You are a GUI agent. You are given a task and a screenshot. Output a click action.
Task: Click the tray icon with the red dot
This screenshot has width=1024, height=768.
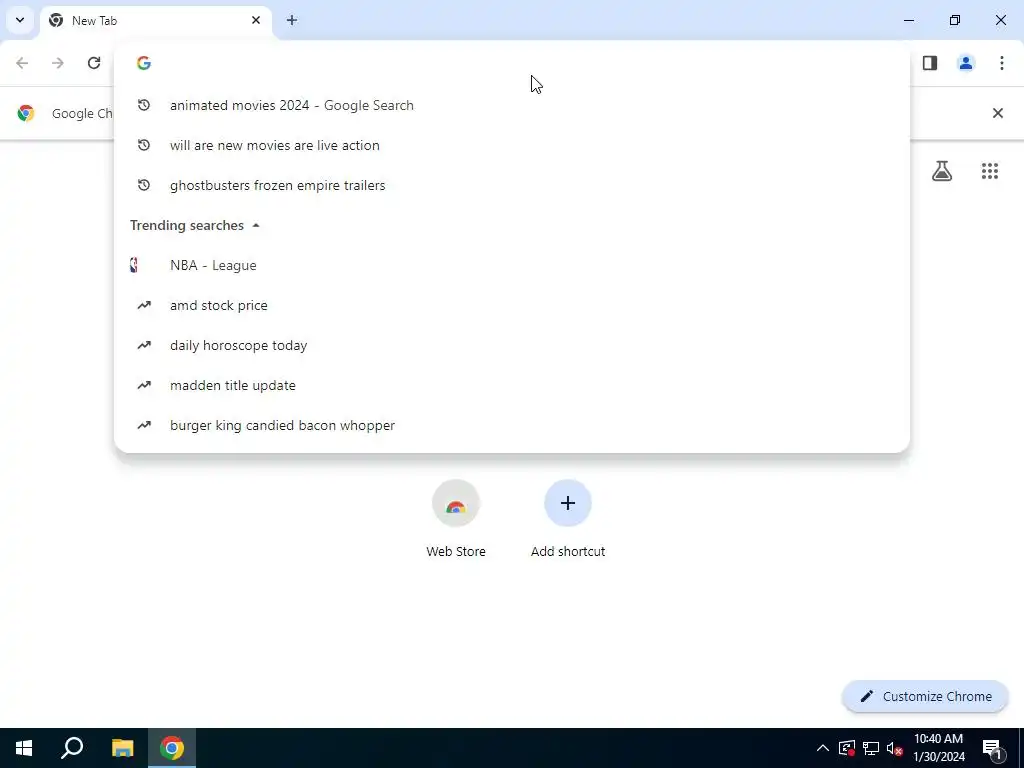846,748
